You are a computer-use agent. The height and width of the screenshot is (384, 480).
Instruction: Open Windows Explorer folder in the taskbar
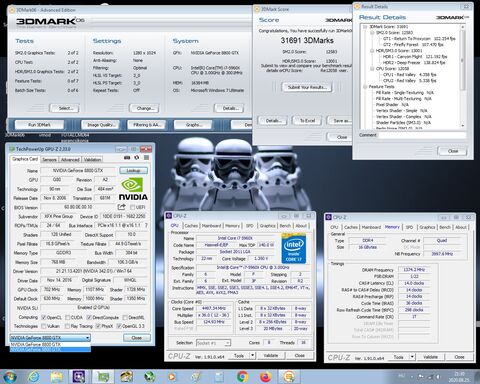click(56, 377)
